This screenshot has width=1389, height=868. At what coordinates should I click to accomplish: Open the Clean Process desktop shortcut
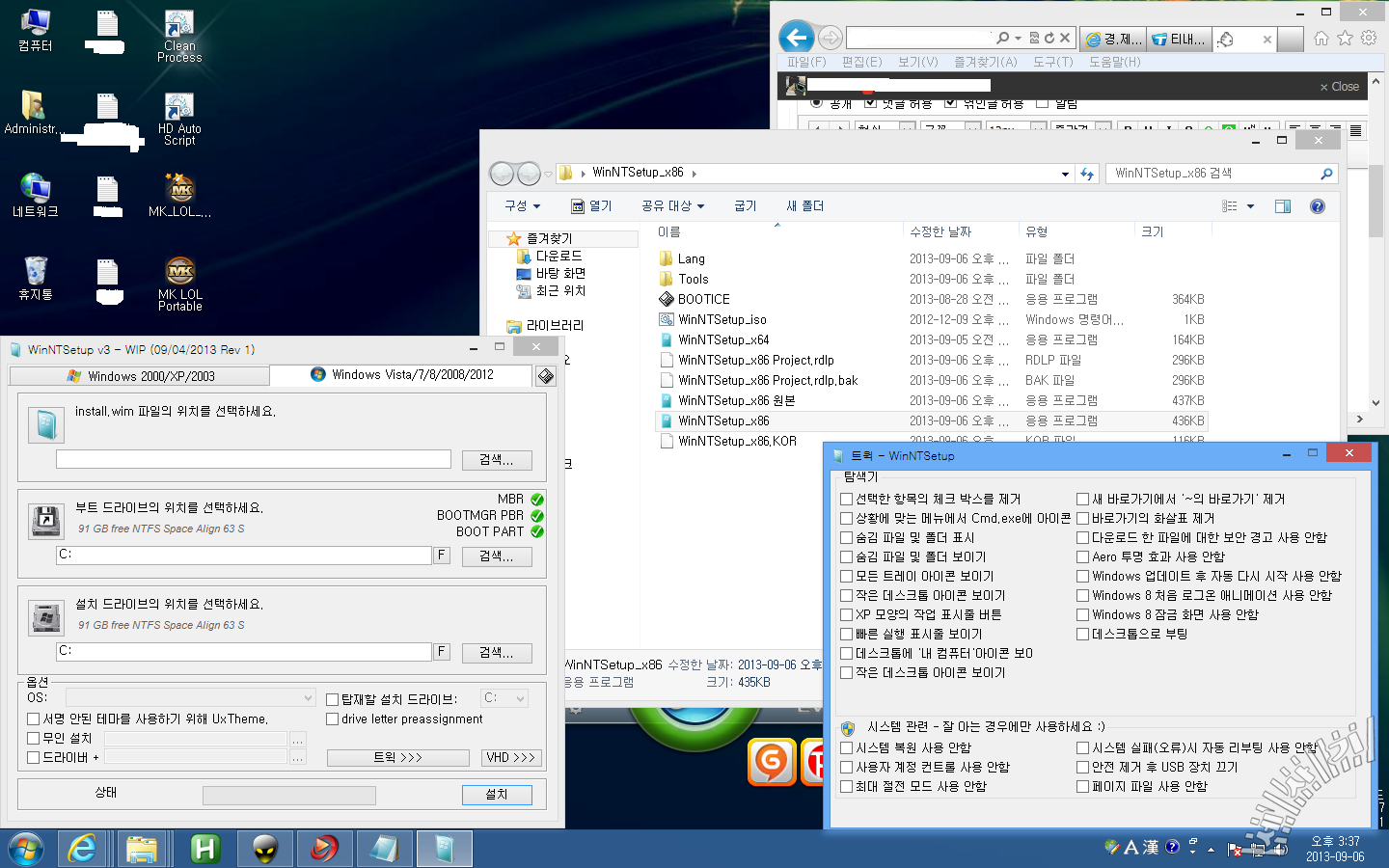point(179,37)
